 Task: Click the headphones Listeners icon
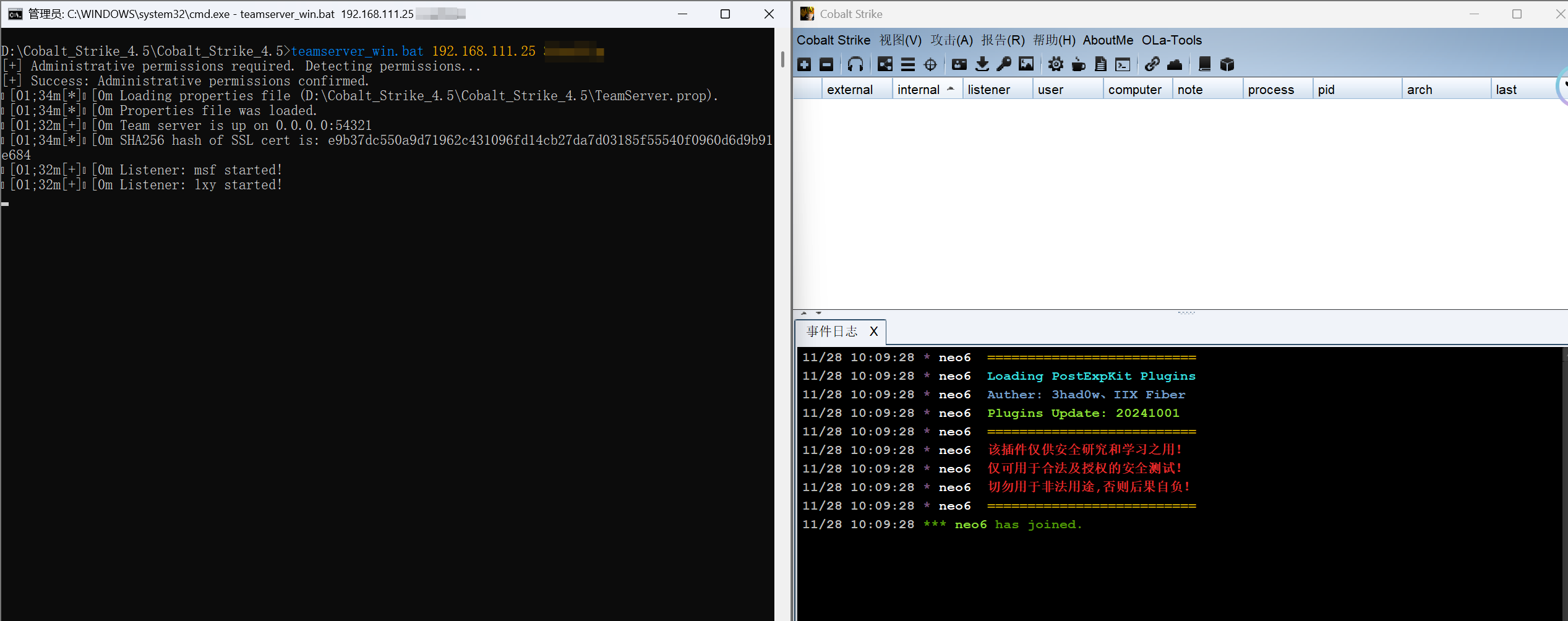[x=855, y=64]
